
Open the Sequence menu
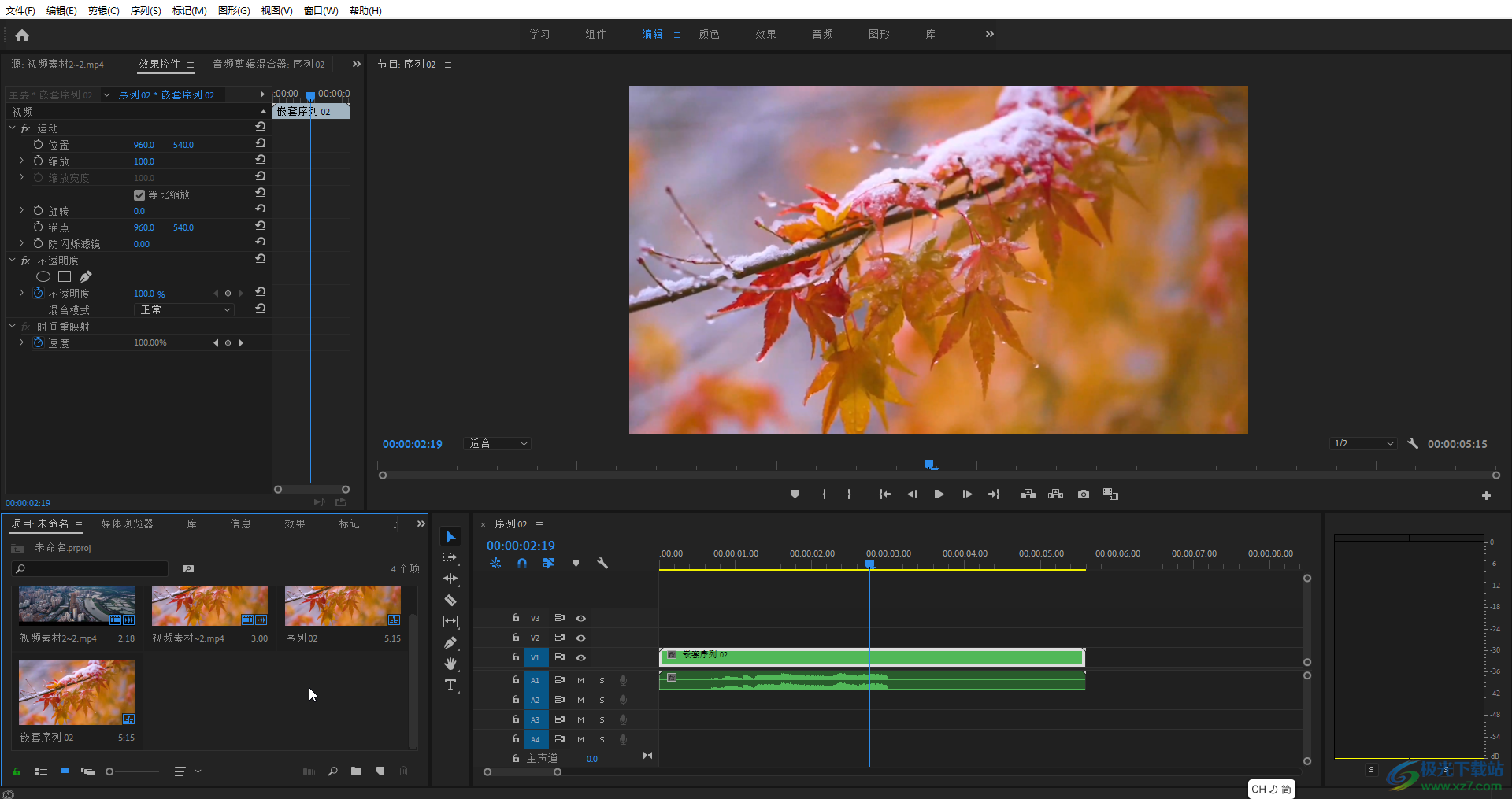pos(146,10)
